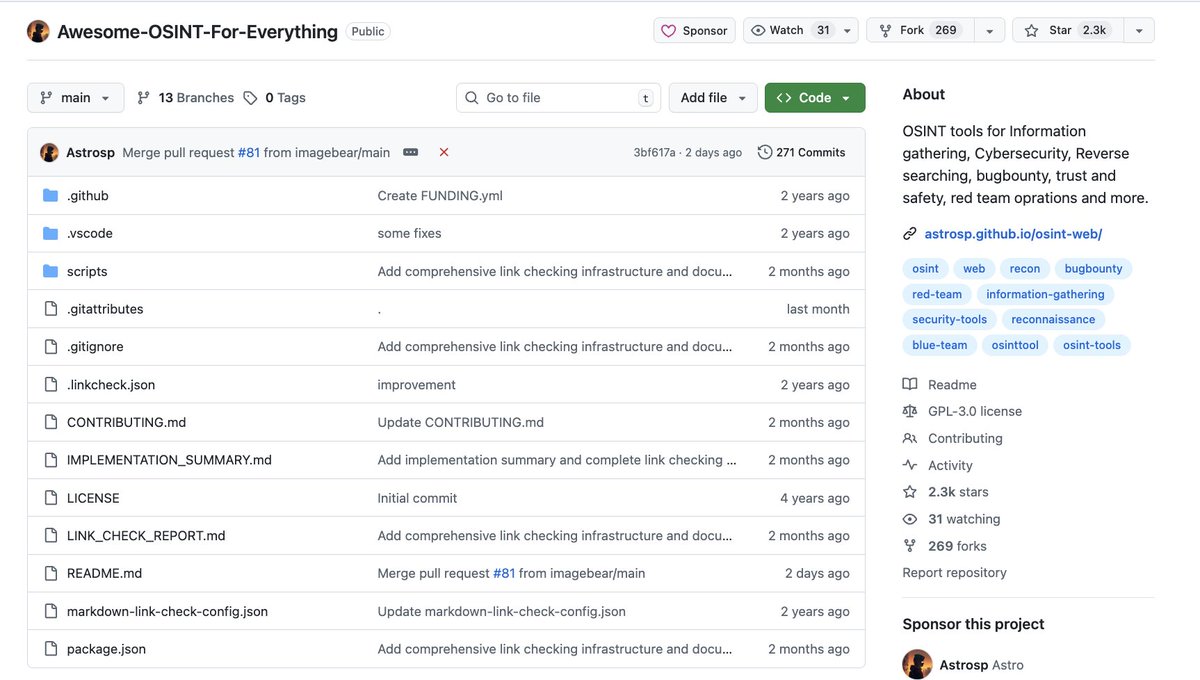The height and width of the screenshot is (680, 1200).
Task: Expand the Watch notifications dropdown arrow
Action: tap(849, 31)
